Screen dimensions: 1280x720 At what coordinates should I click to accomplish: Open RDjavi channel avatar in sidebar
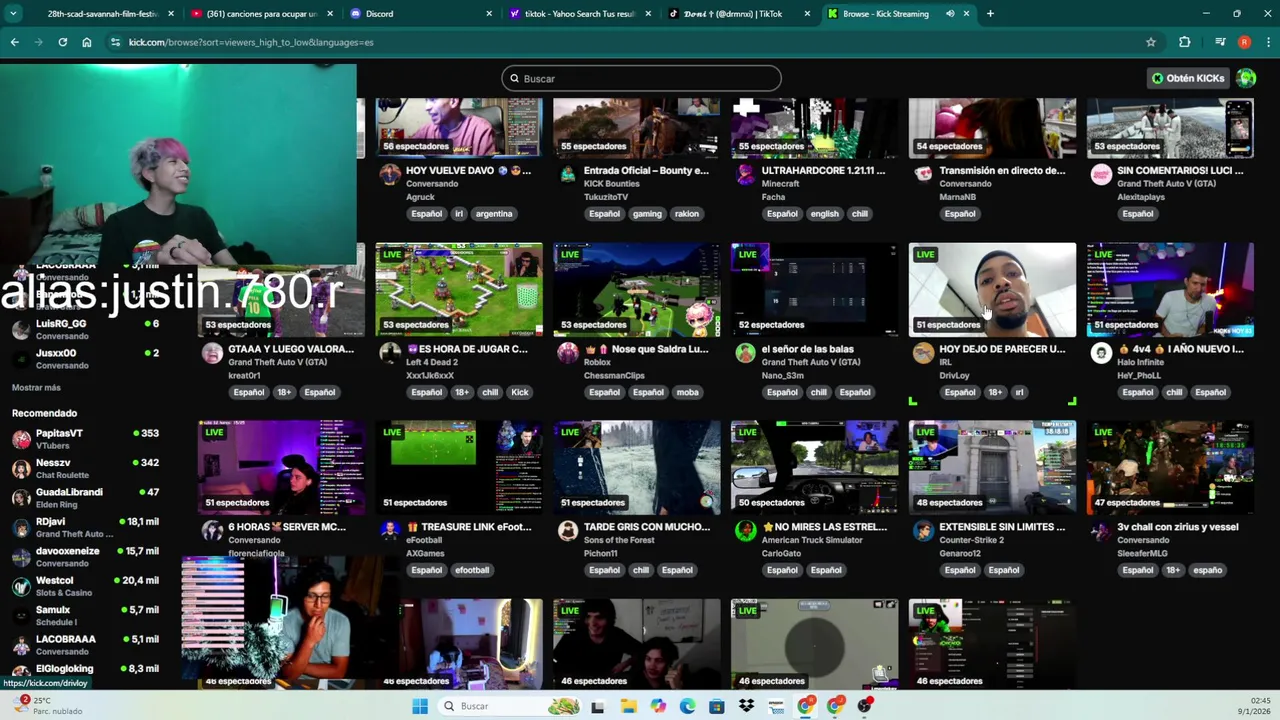pyautogui.click(x=21, y=527)
